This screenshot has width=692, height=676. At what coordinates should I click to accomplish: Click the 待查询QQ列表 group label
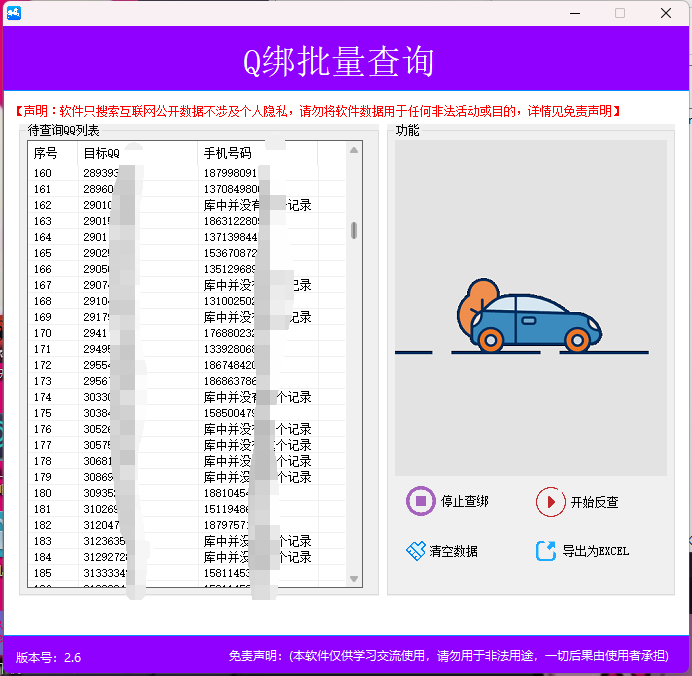click(x=64, y=130)
